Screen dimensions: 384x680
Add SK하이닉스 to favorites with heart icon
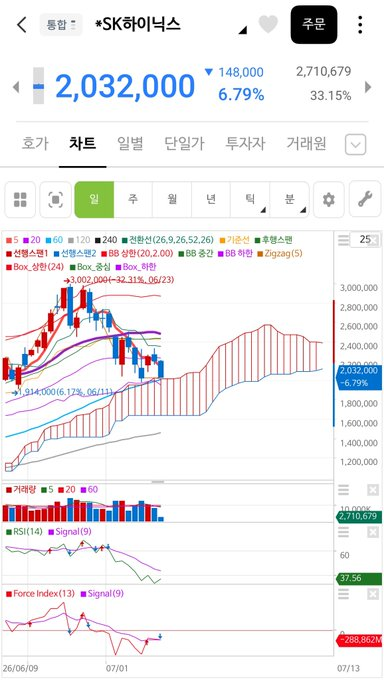(268, 24)
